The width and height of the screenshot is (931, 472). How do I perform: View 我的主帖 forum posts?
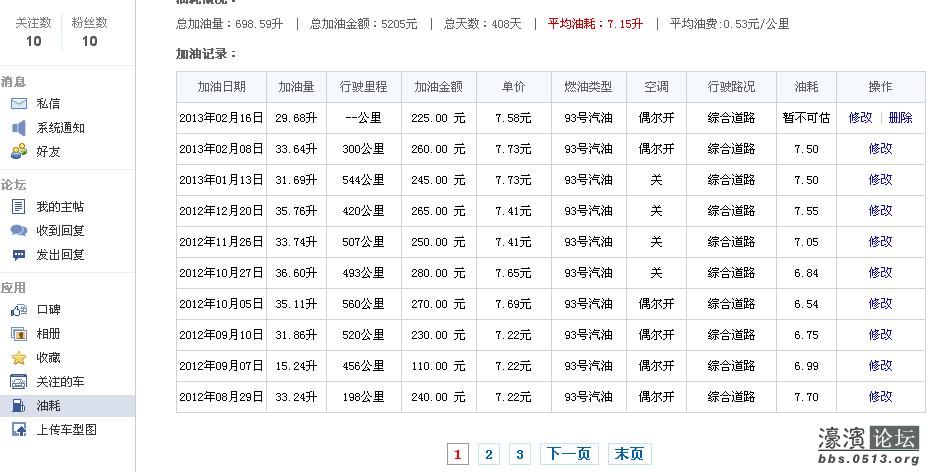pyautogui.click(x=60, y=207)
